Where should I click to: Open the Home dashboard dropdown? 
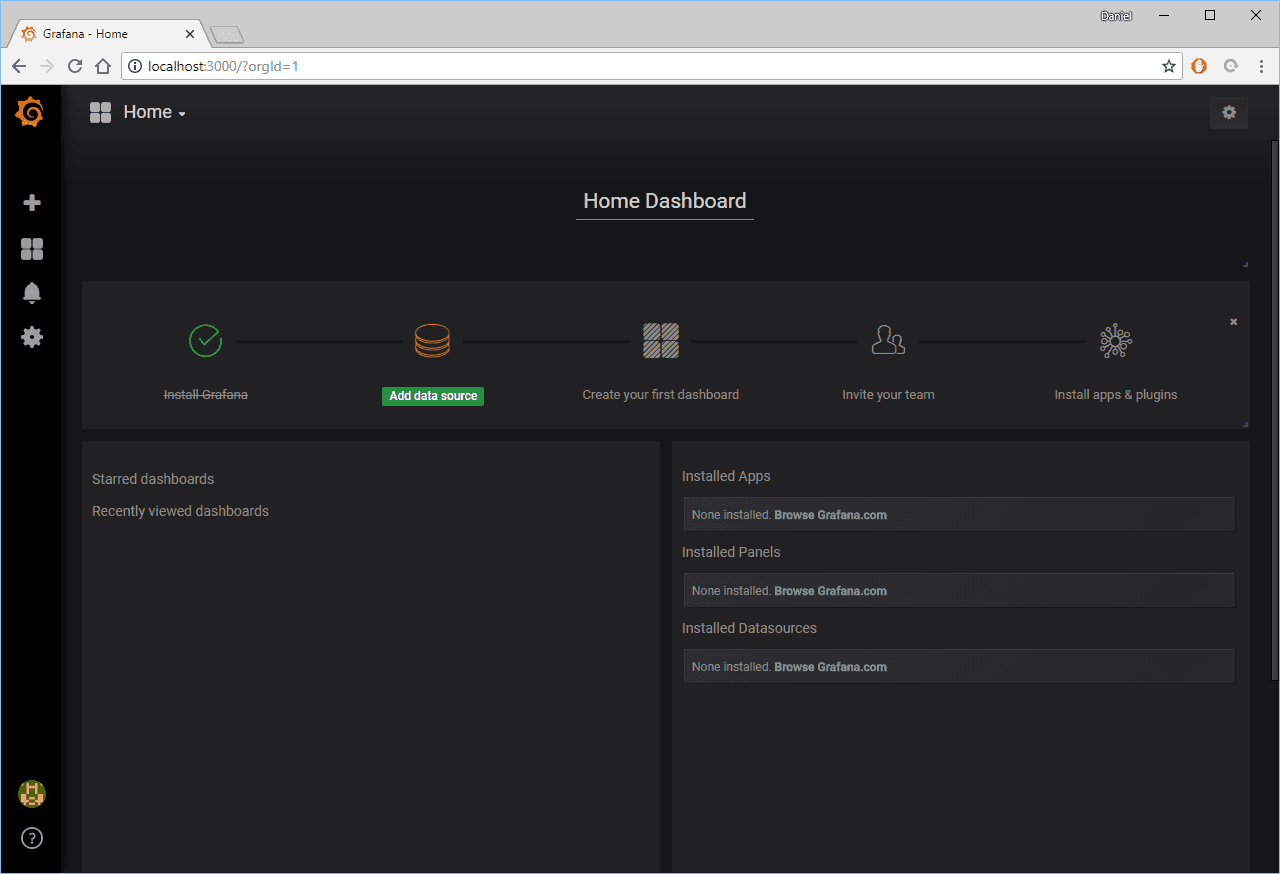pos(154,113)
